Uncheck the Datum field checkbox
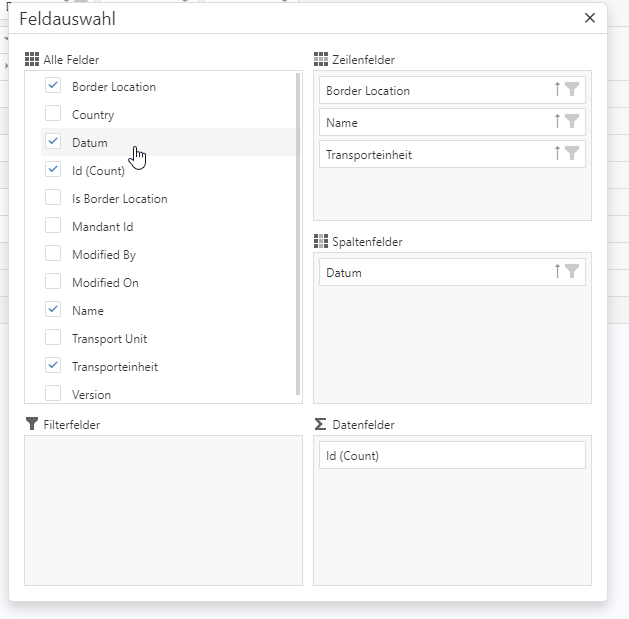Screen dimensions: 629x619 point(53,142)
